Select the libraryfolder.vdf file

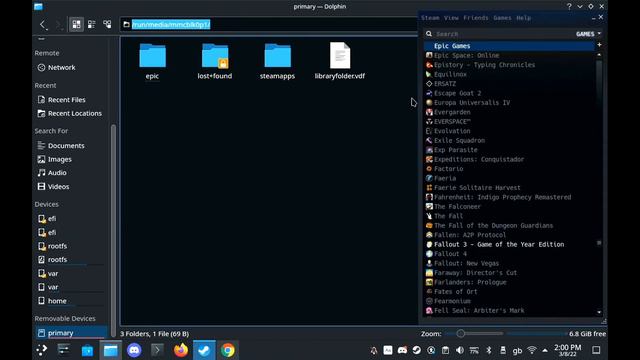point(340,61)
